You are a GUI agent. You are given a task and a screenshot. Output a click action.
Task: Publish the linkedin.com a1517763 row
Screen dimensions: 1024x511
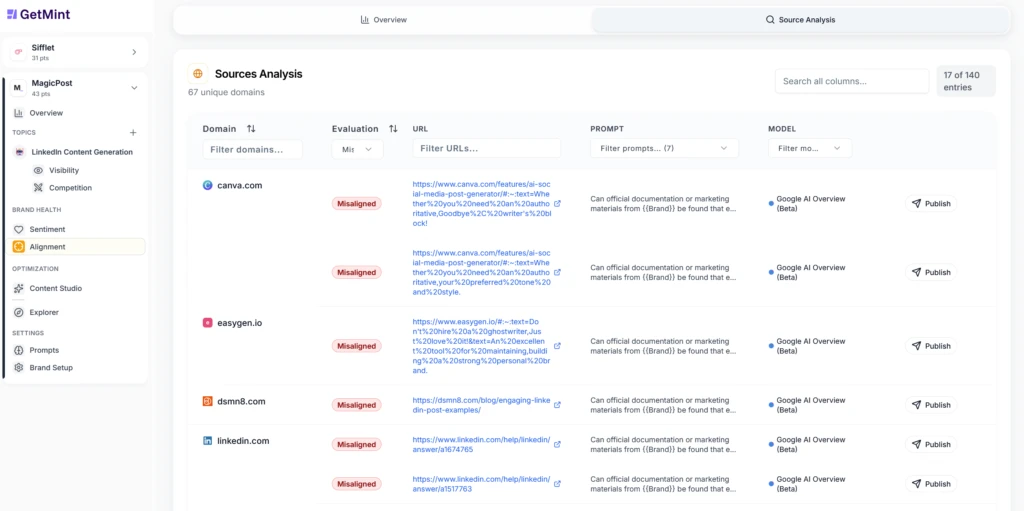(x=931, y=484)
